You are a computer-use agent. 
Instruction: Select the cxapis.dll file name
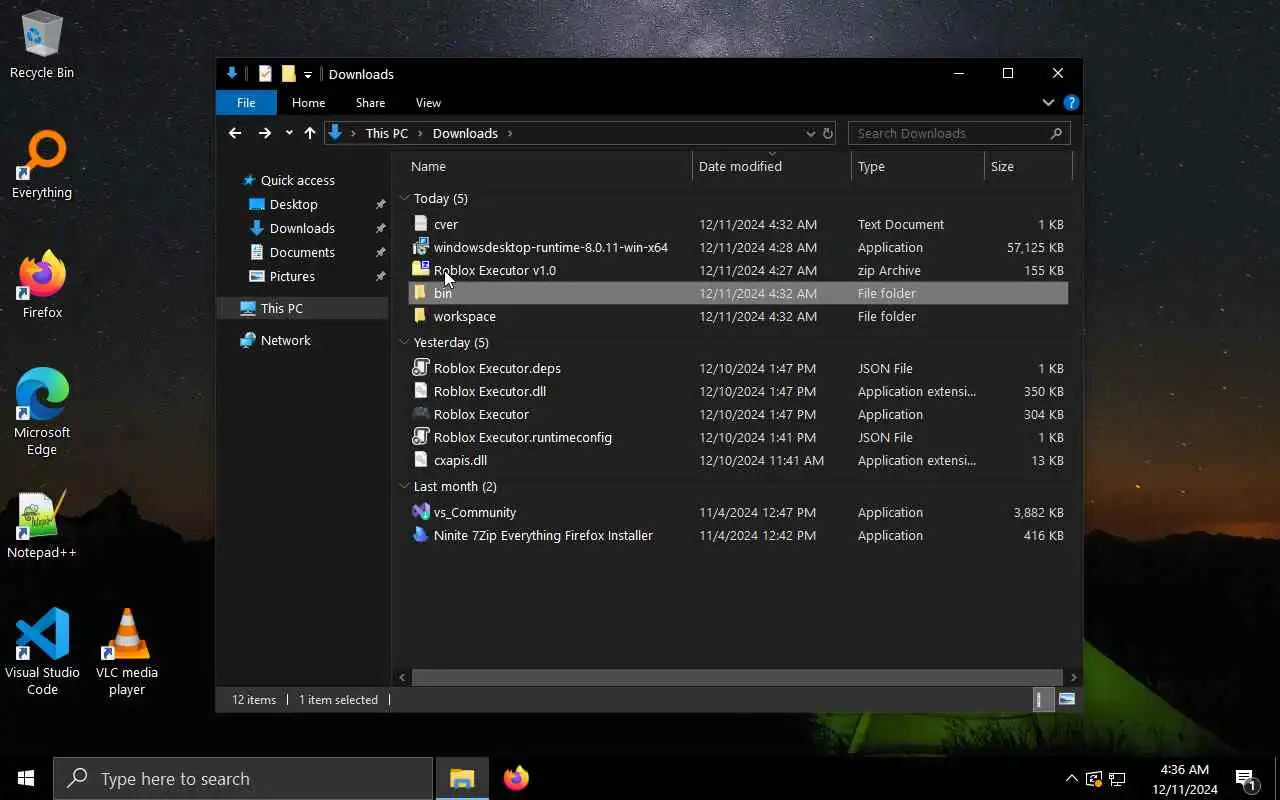(x=460, y=460)
